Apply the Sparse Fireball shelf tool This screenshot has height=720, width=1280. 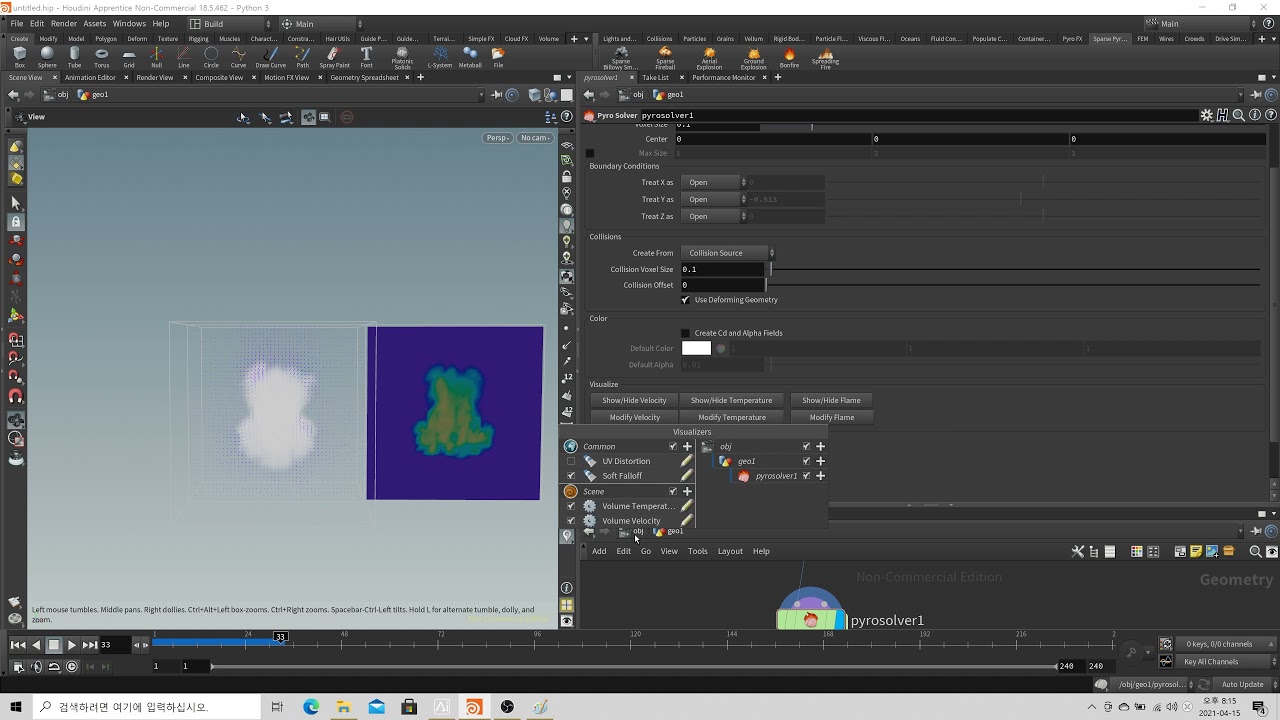665,59
